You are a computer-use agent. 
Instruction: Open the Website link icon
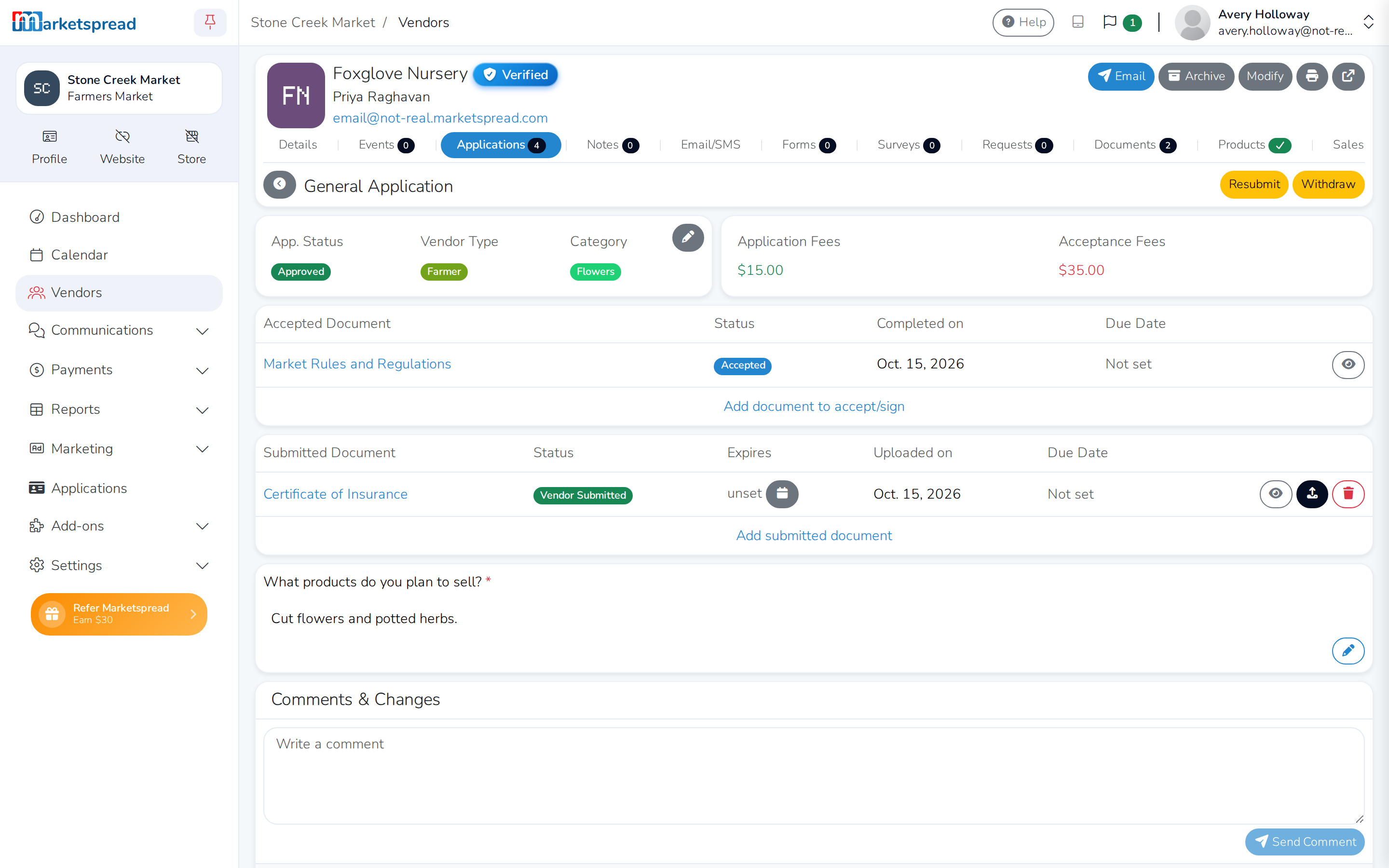click(x=122, y=147)
